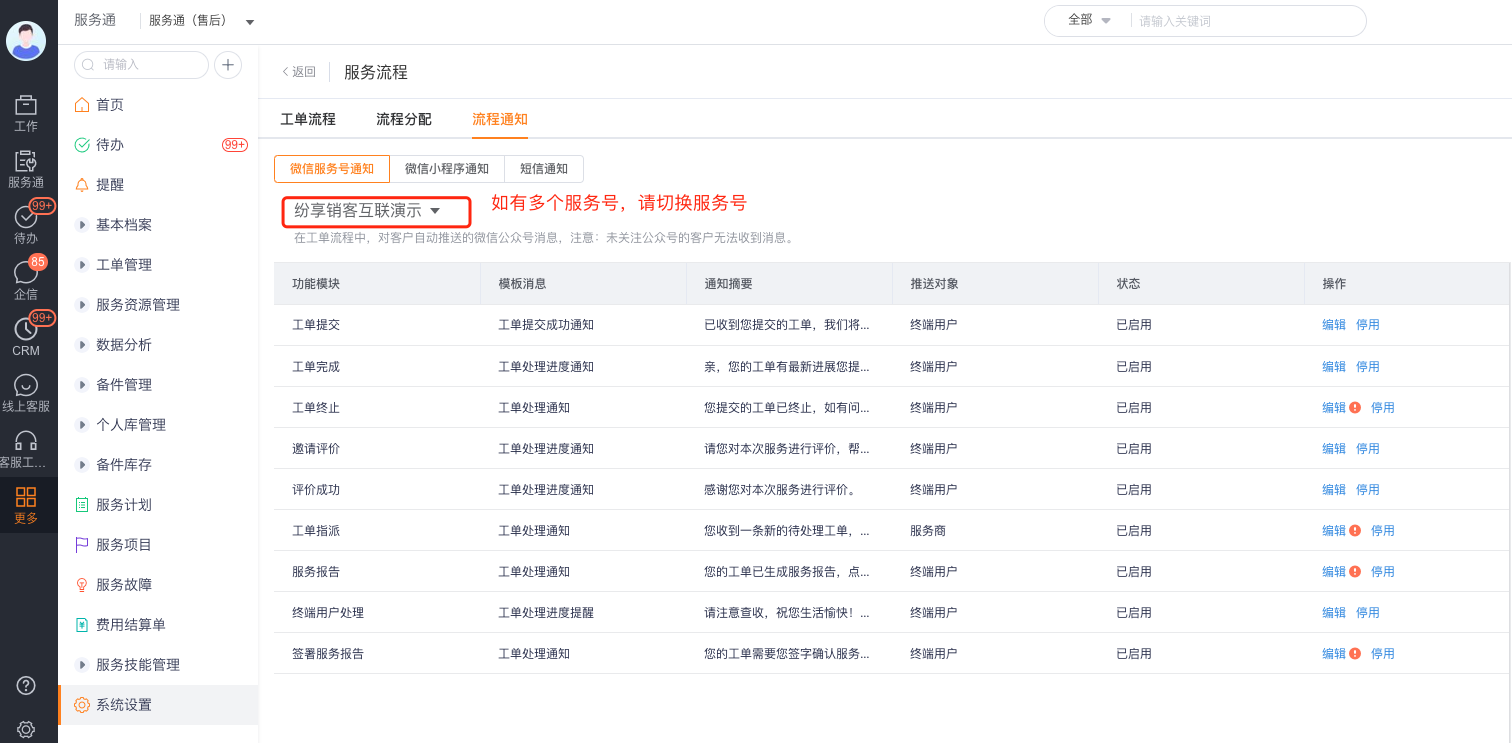The image size is (1512, 743).
Task: Click warning icon in 工单终止 row
Action: pyautogui.click(x=1355, y=408)
